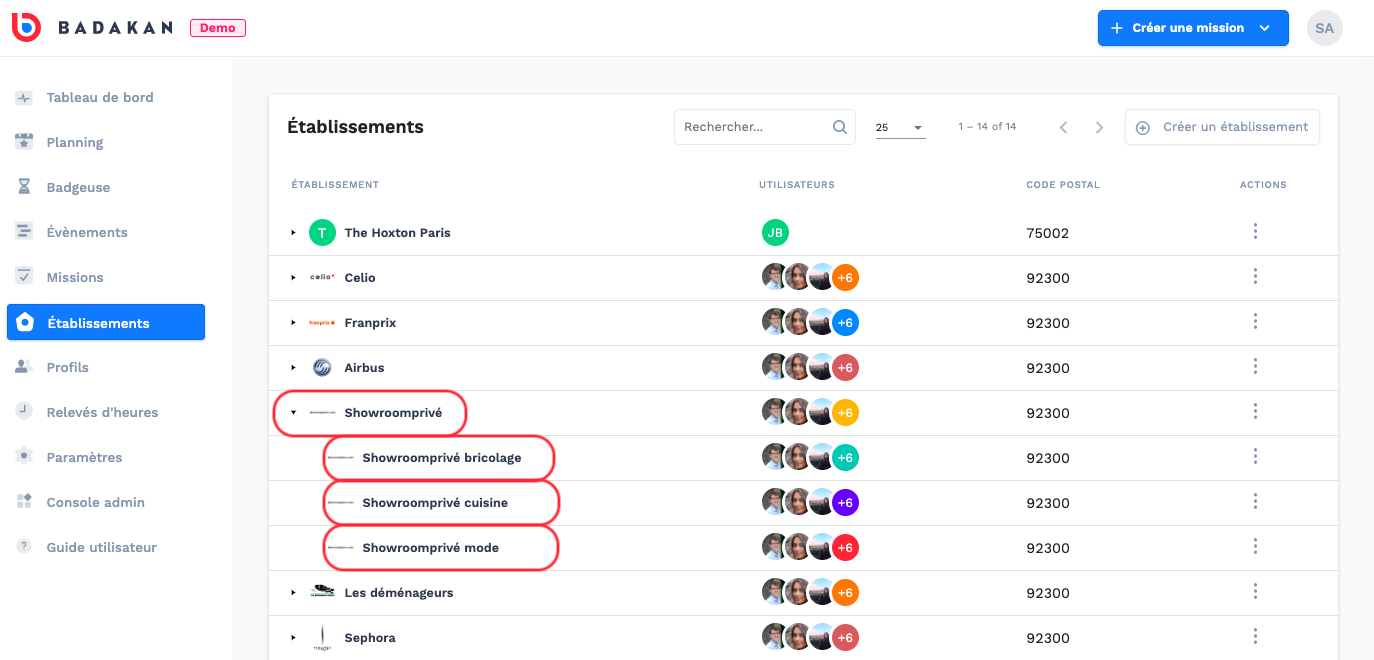Screen dimensions: 1374x660
Task: Click the Créer une mission button
Action: [x=1193, y=28]
